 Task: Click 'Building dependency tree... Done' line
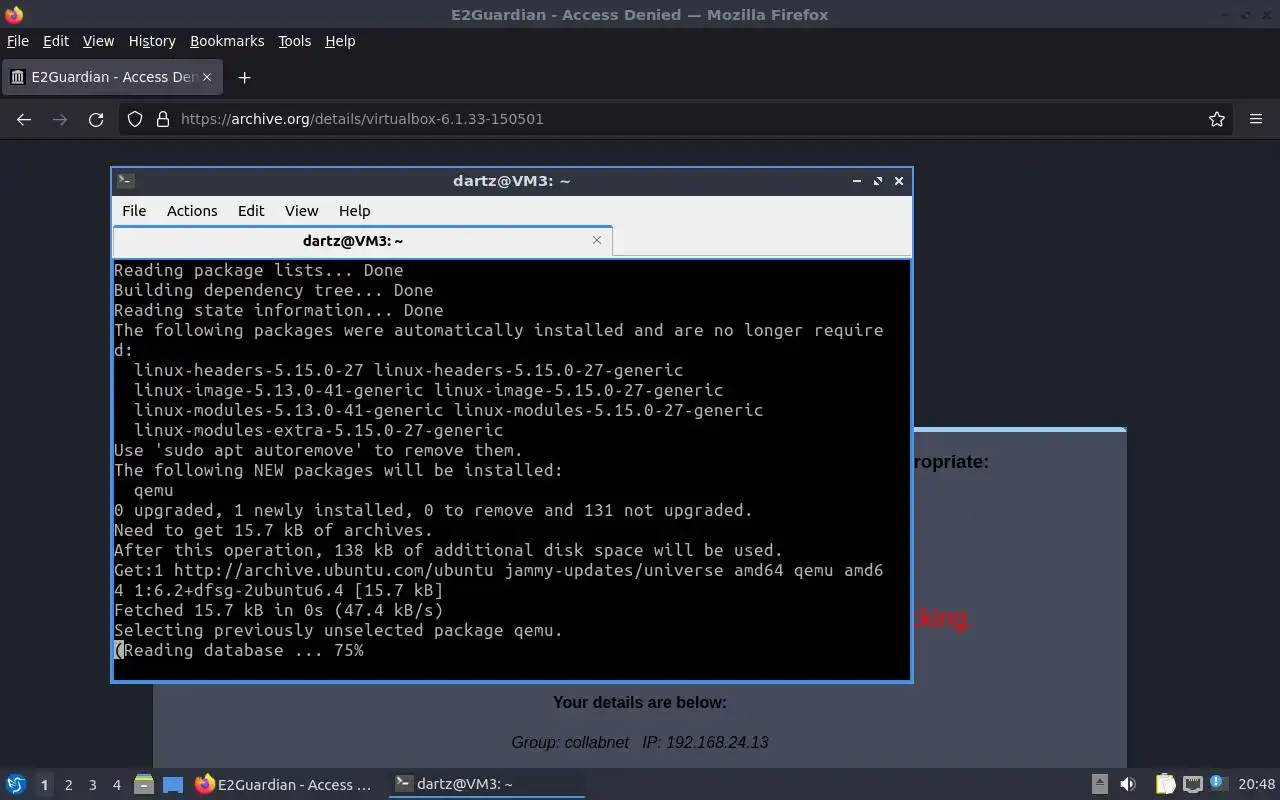coord(273,290)
